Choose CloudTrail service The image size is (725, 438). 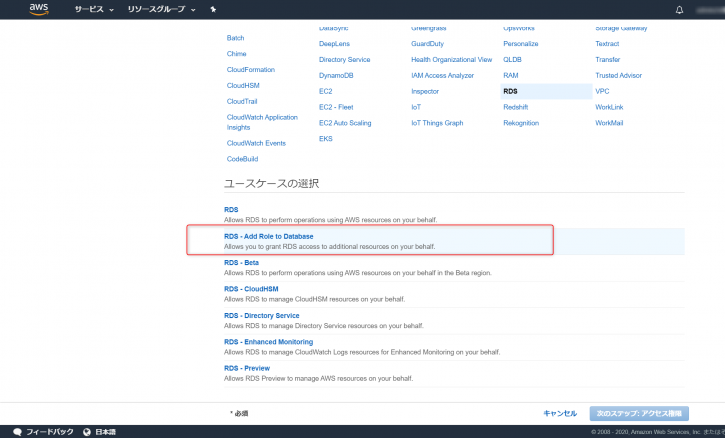tap(242, 101)
